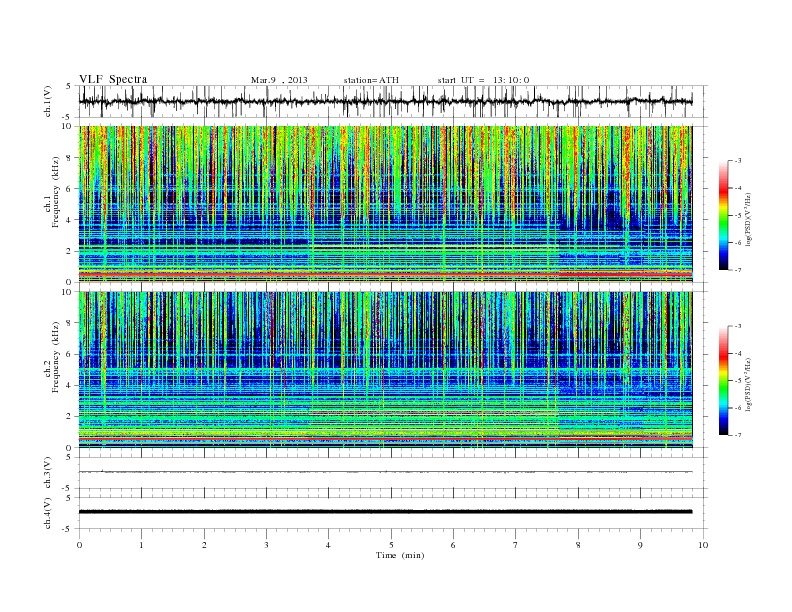792x612 pixels.
Task: Click the "station=ATH" header text
Action: click(371, 80)
